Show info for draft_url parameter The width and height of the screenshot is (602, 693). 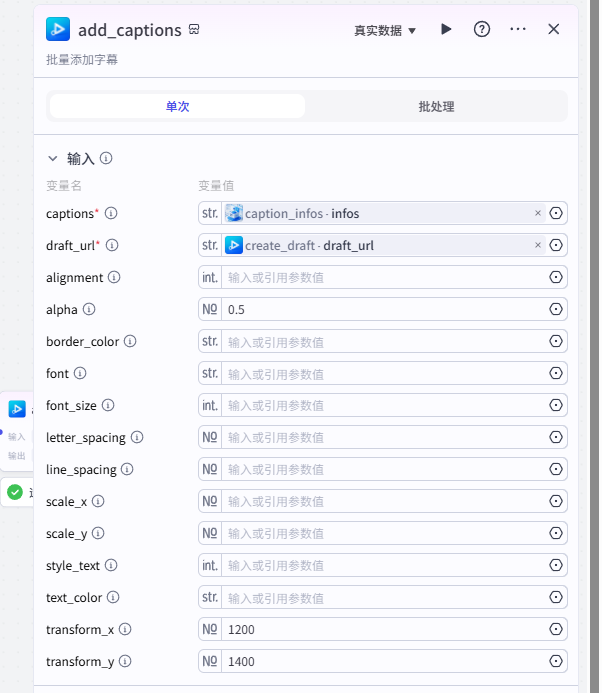coord(112,245)
